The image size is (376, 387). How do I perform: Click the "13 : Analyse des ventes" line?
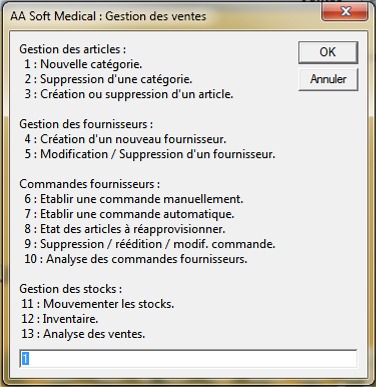coord(83,334)
